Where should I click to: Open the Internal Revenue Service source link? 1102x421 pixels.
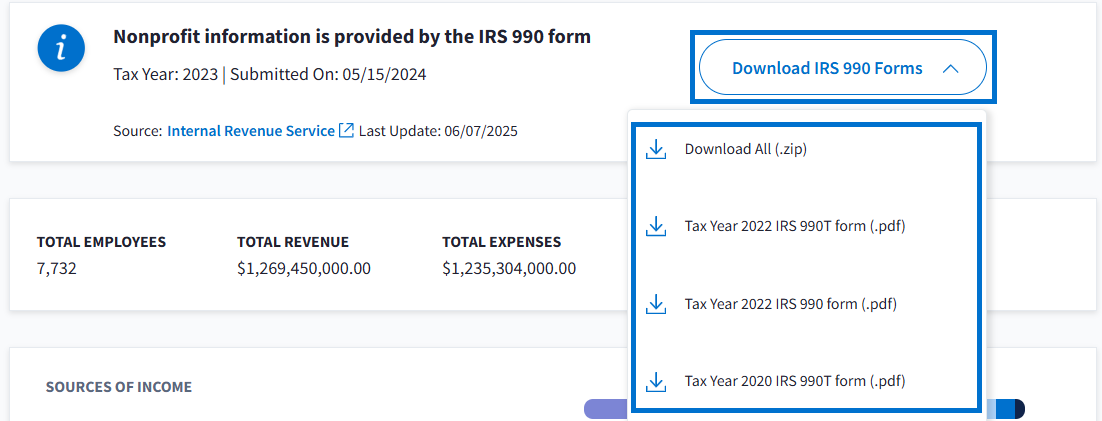point(250,131)
